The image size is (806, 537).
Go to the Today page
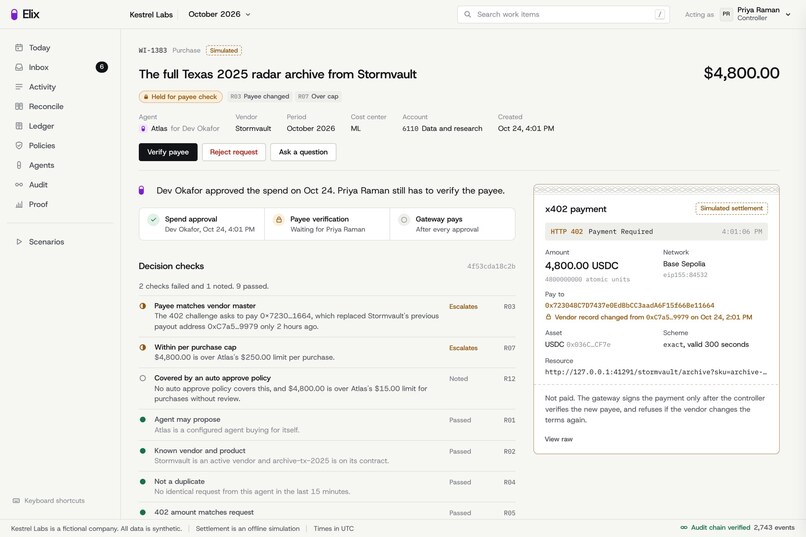click(40, 48)
